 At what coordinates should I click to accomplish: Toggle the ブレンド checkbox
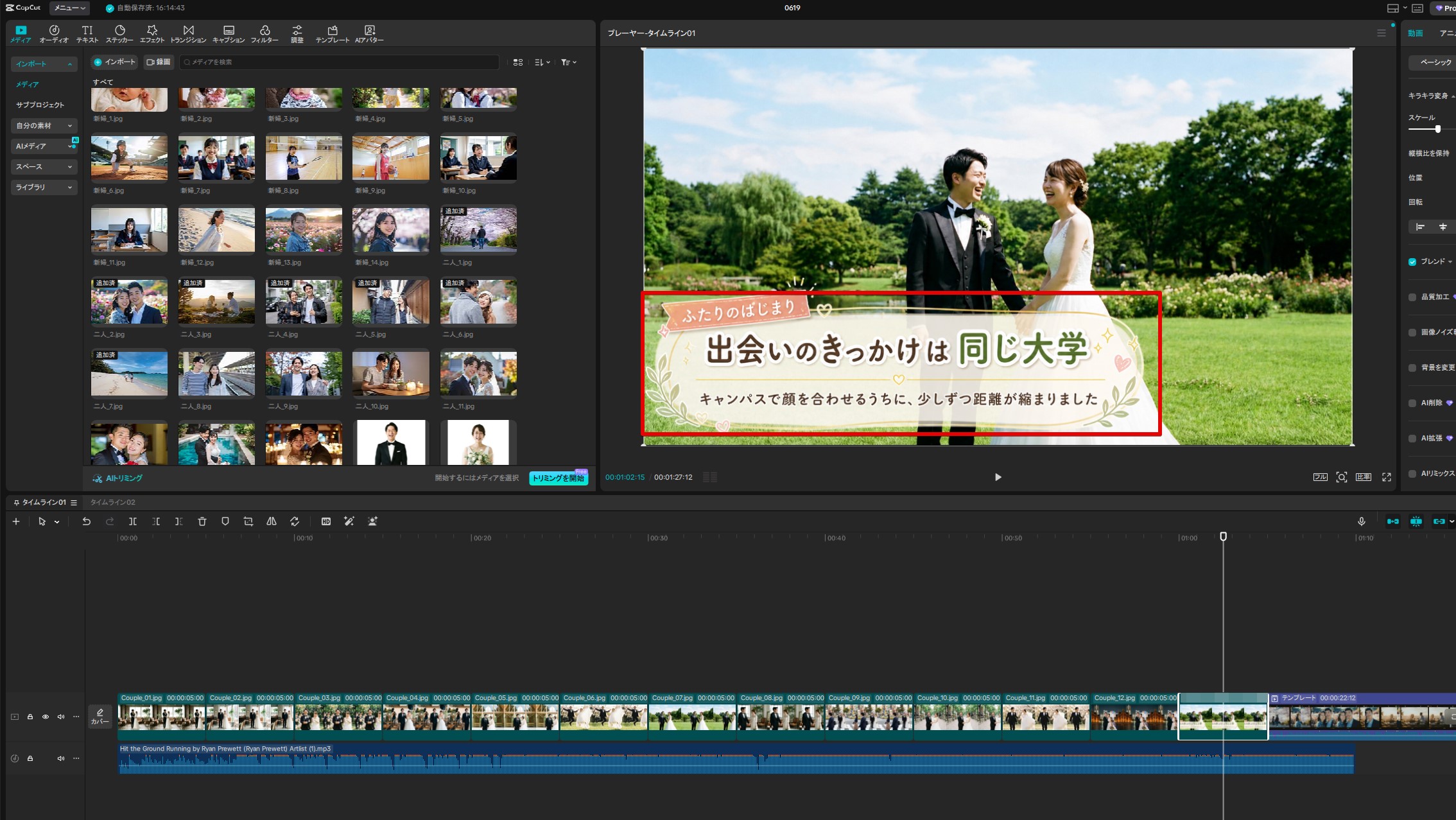point(1412,262)
